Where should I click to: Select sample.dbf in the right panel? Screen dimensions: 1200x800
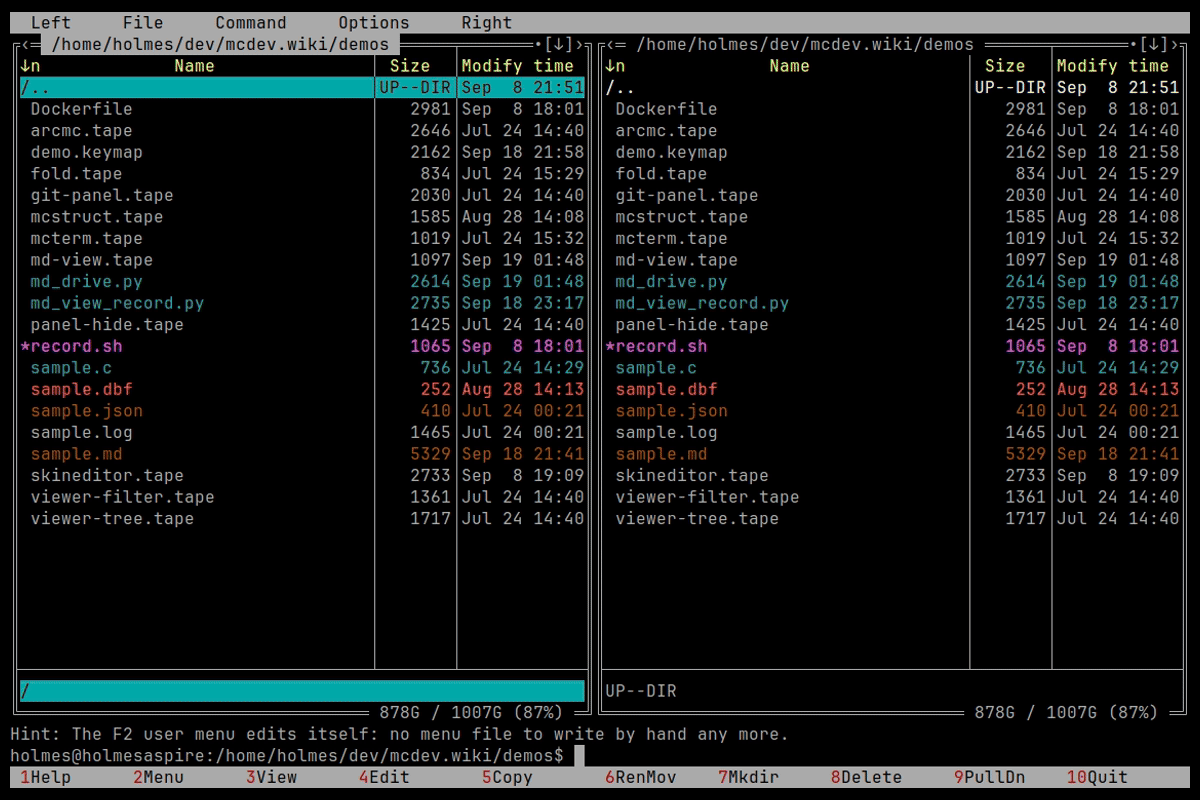tap(892, 389)
